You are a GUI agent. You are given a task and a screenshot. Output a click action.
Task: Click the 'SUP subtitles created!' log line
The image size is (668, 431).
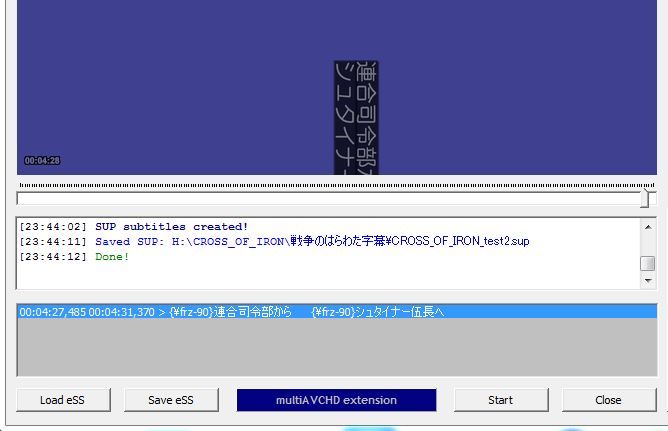[x=171, y=227]
